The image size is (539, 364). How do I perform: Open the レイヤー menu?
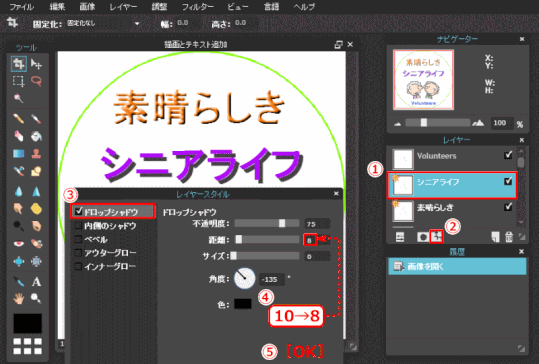123,7
